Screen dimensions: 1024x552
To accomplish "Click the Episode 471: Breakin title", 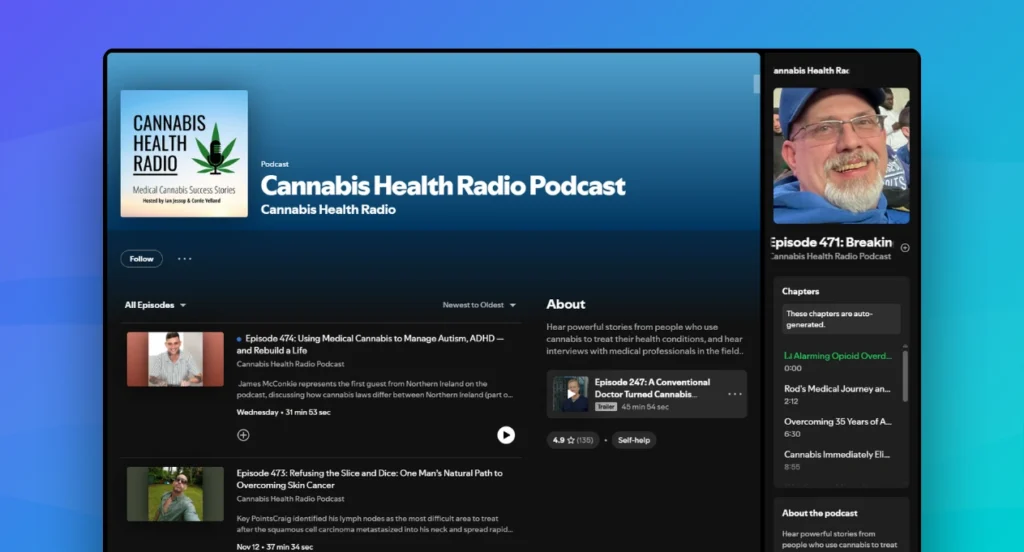I will point(831,242).
